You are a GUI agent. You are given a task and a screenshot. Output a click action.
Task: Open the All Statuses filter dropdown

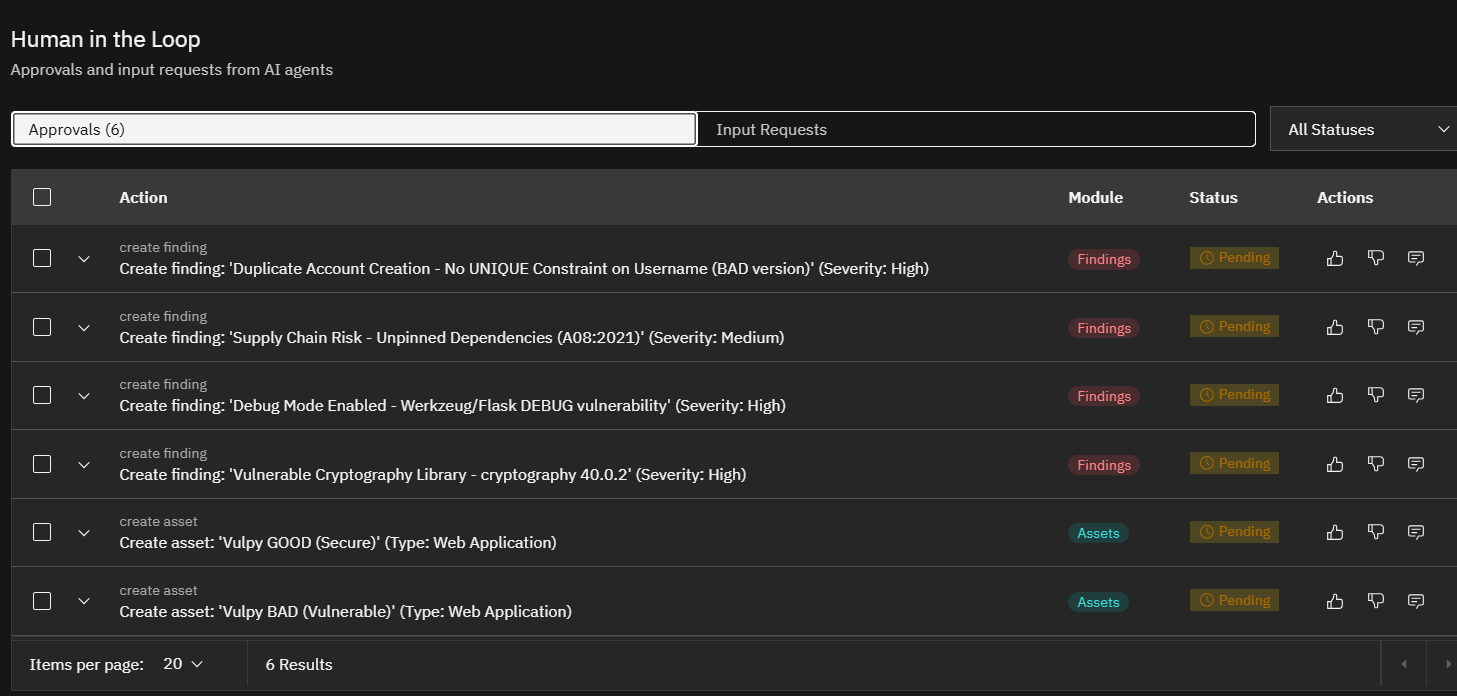coord(1363,129)
